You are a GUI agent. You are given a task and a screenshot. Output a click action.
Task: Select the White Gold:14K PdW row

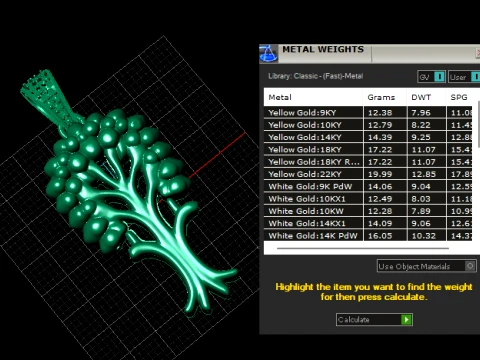(x=368, y=236)
